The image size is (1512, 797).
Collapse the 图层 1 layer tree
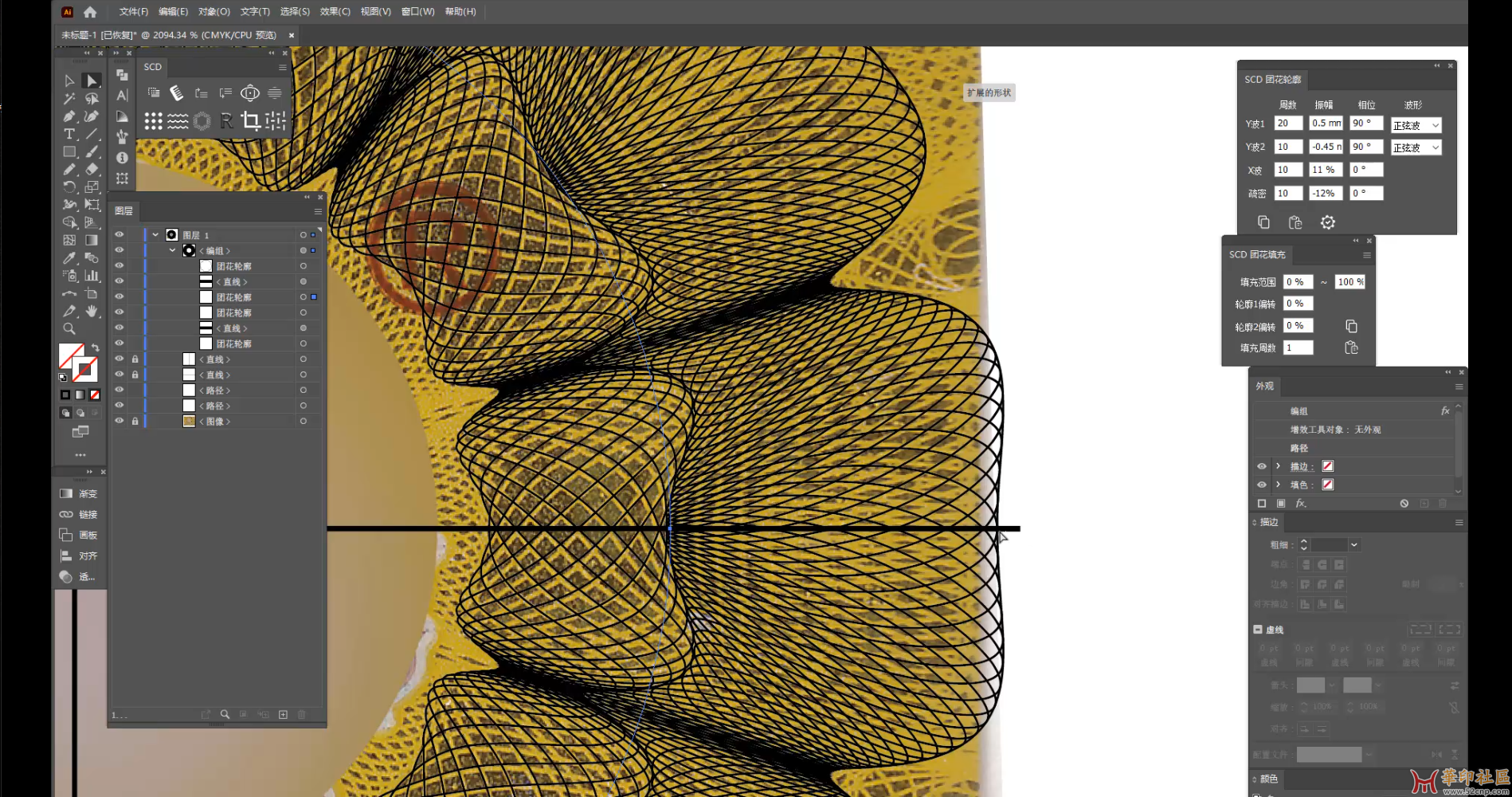tap(155, 235)
